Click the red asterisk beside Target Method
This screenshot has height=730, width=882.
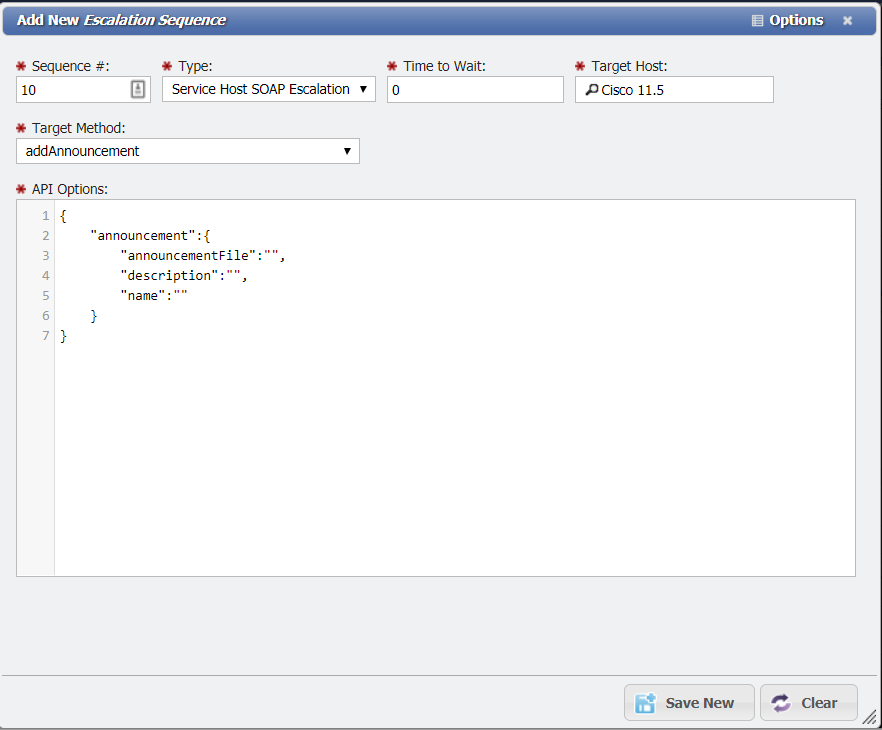point(20,128)
